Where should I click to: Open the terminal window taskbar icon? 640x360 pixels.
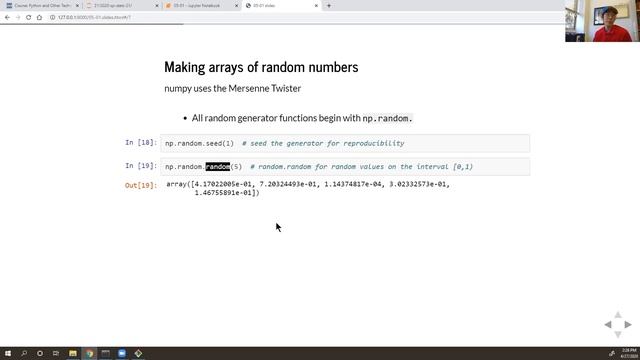click(106, 353)
